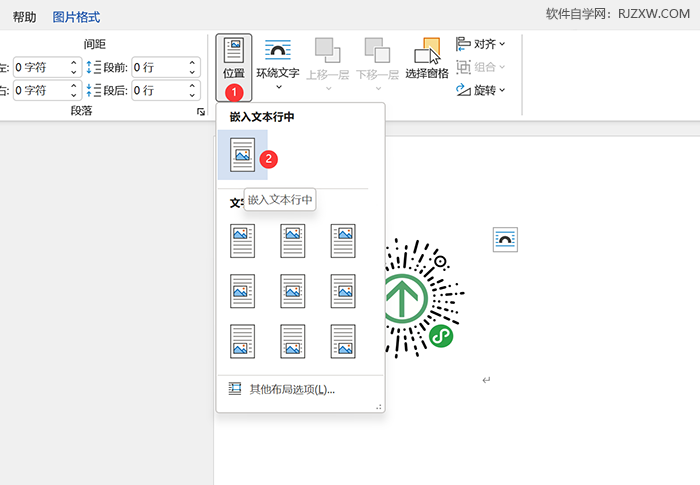
Task: Choose bottom-left text wrapping position
Action: [242, 342]
